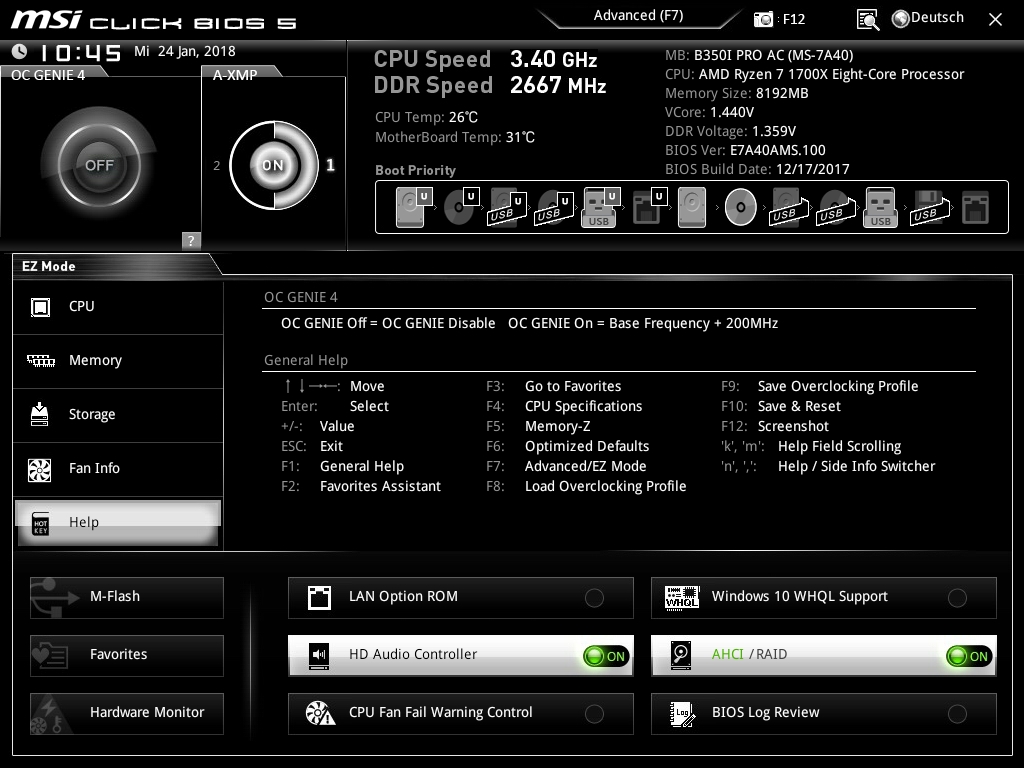Click the CPU Speed 3.40 GHz value
The height and width of the screenshot is (768, 1024).
pyautogui.click(x=554, y=59)
